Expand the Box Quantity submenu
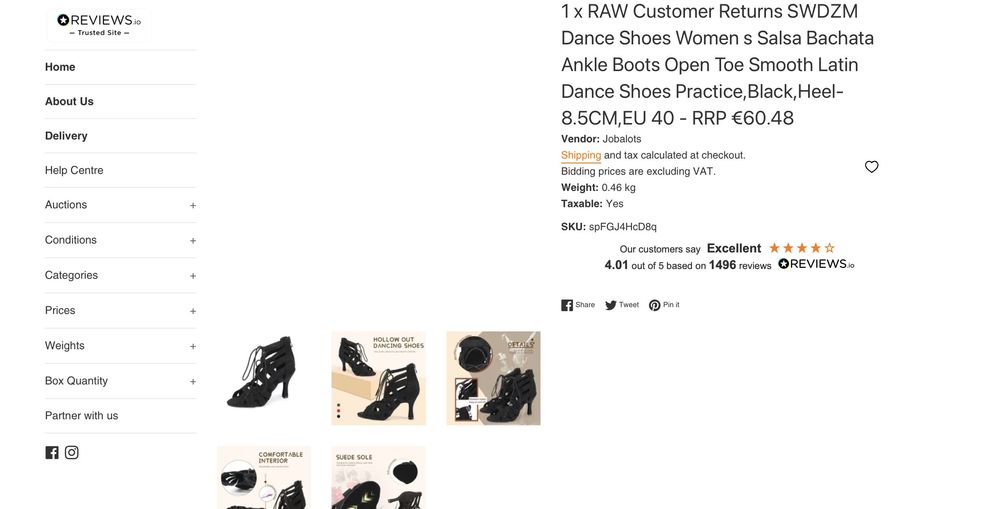Screen dimensions: 1000x509 (192, 381)
